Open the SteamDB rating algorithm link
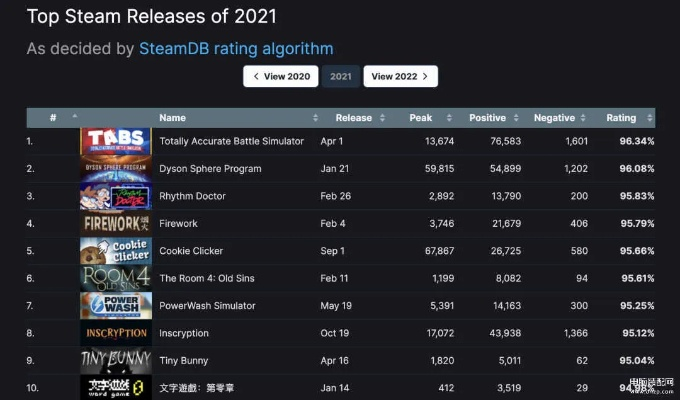Screen dimensions: 680x400 tap(236, 48)
